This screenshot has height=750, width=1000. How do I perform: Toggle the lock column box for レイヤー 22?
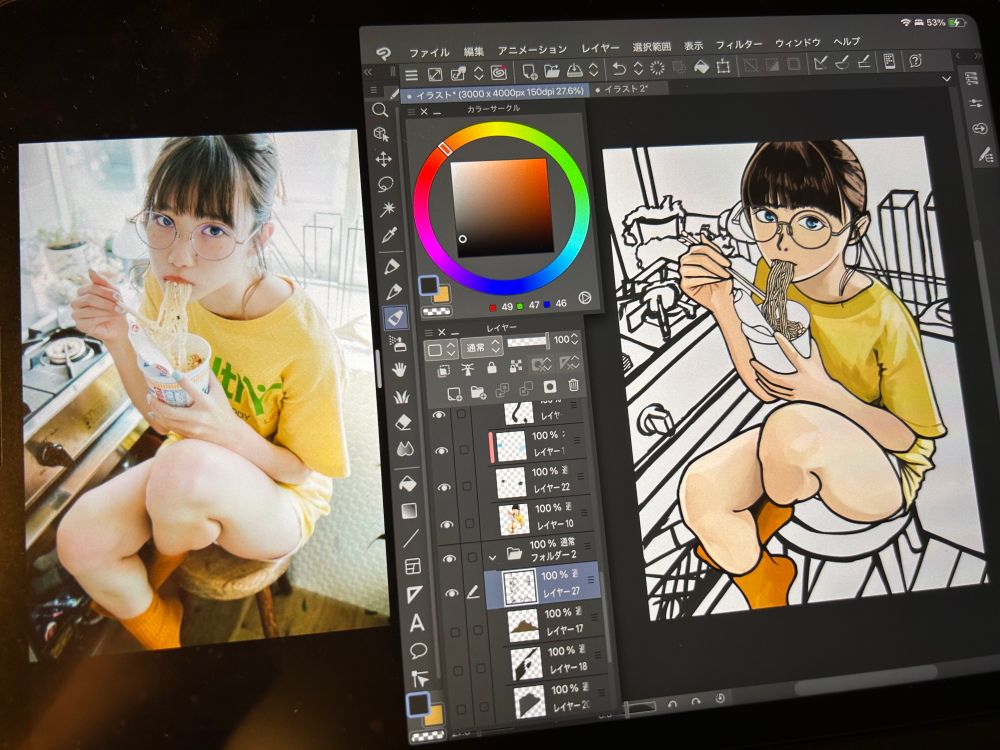(466, 486)
